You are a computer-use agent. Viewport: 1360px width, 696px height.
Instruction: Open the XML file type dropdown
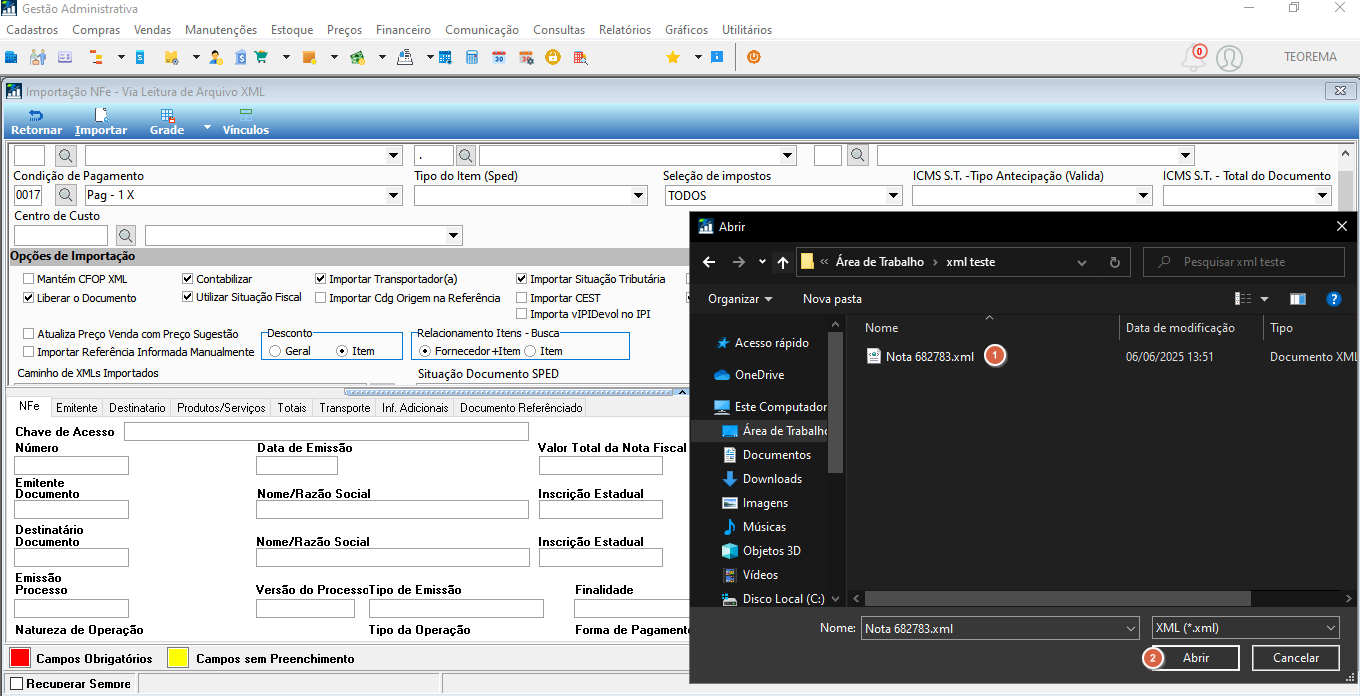click(x=1245, y=628)
